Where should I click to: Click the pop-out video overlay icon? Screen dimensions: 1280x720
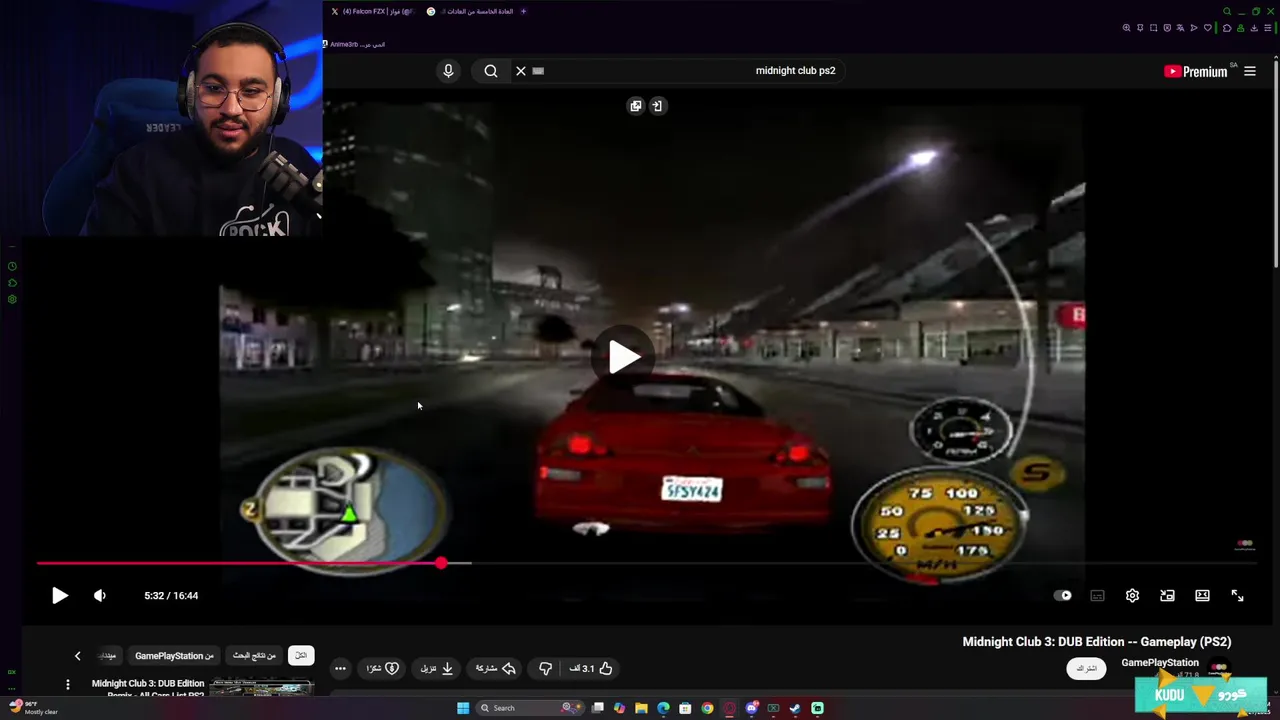[635, 106]
